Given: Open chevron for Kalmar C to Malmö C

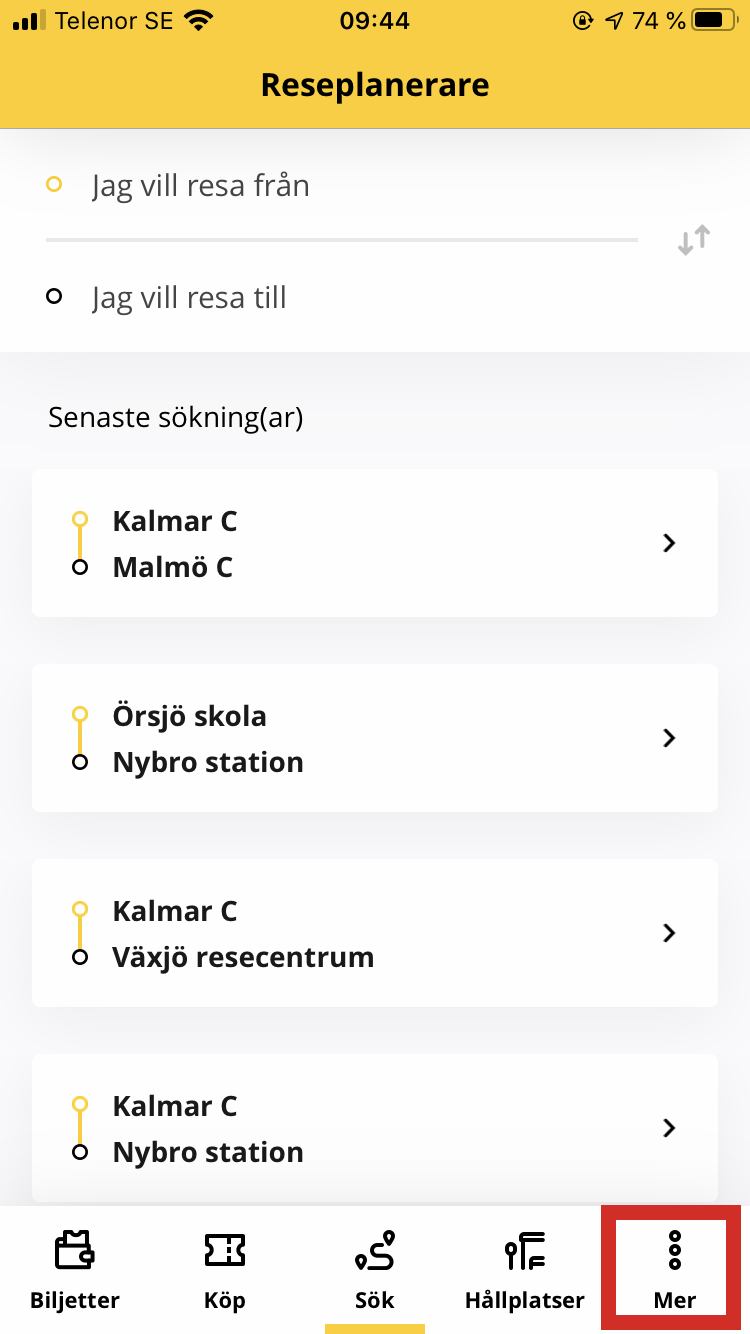Looking at the screenshot, I should click(669, 543).
